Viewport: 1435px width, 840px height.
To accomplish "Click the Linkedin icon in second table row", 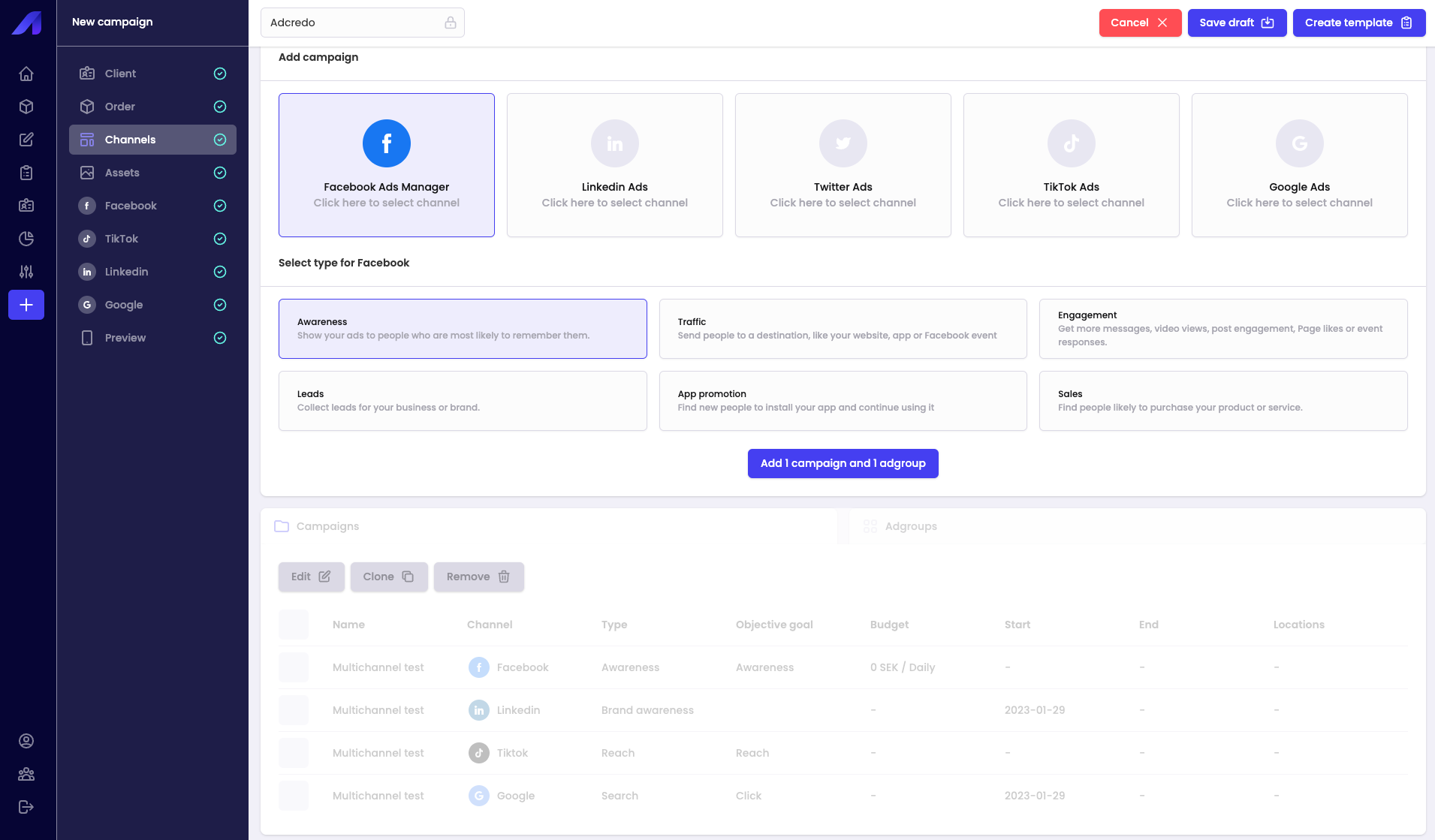I will (x=479, y=710).
